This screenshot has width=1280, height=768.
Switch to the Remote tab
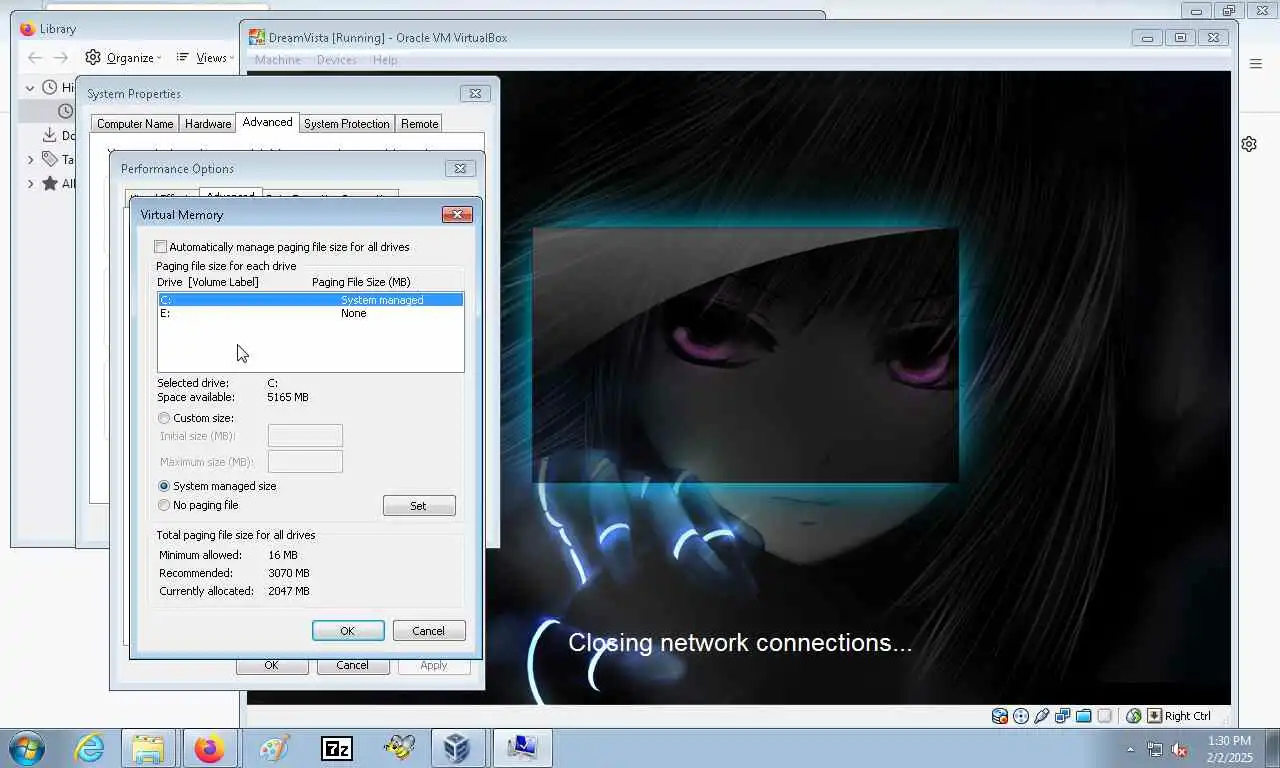[419, 124]
